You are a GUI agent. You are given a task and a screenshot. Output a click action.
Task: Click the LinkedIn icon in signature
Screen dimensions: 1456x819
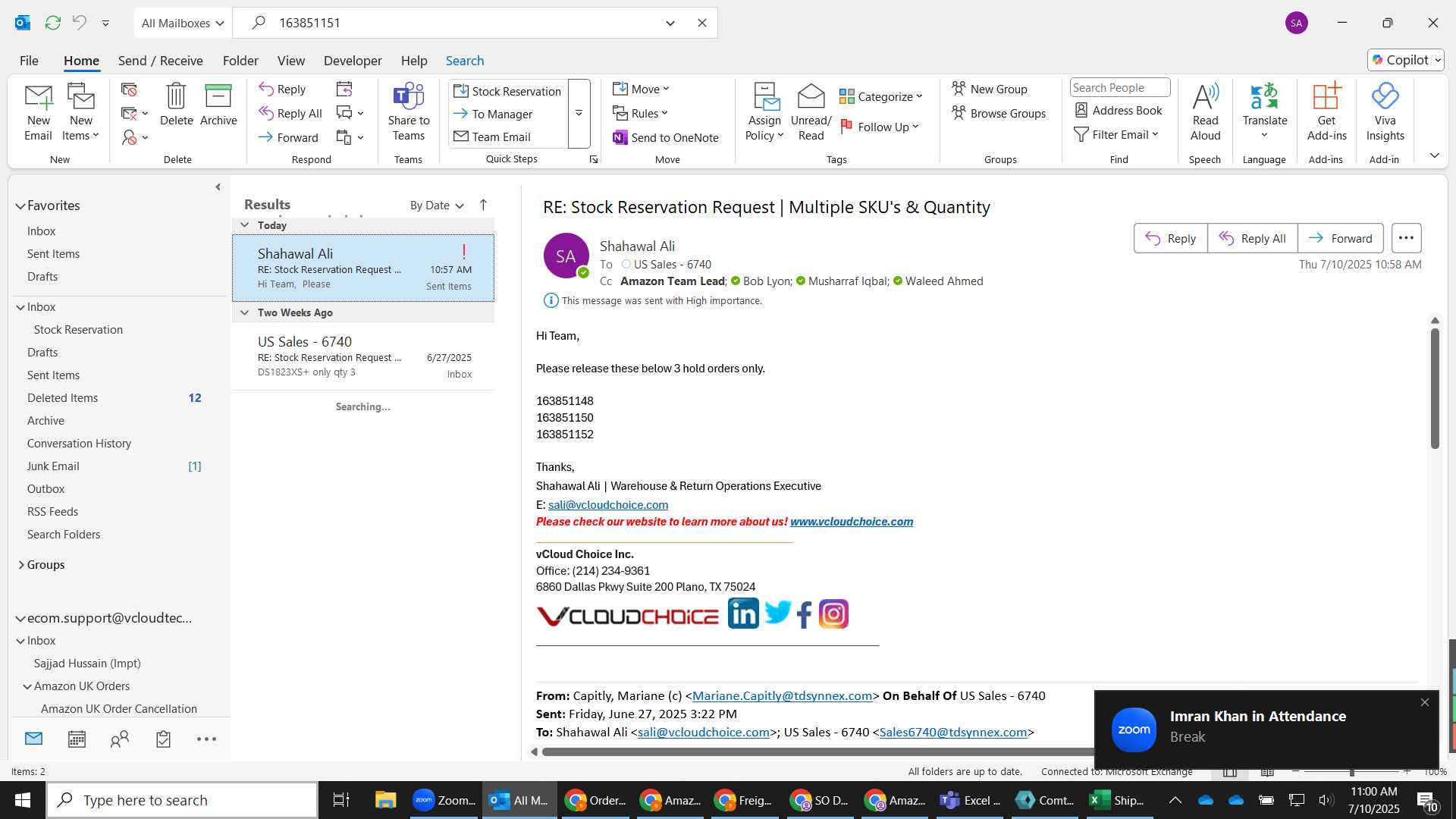[x=743, y=613]
